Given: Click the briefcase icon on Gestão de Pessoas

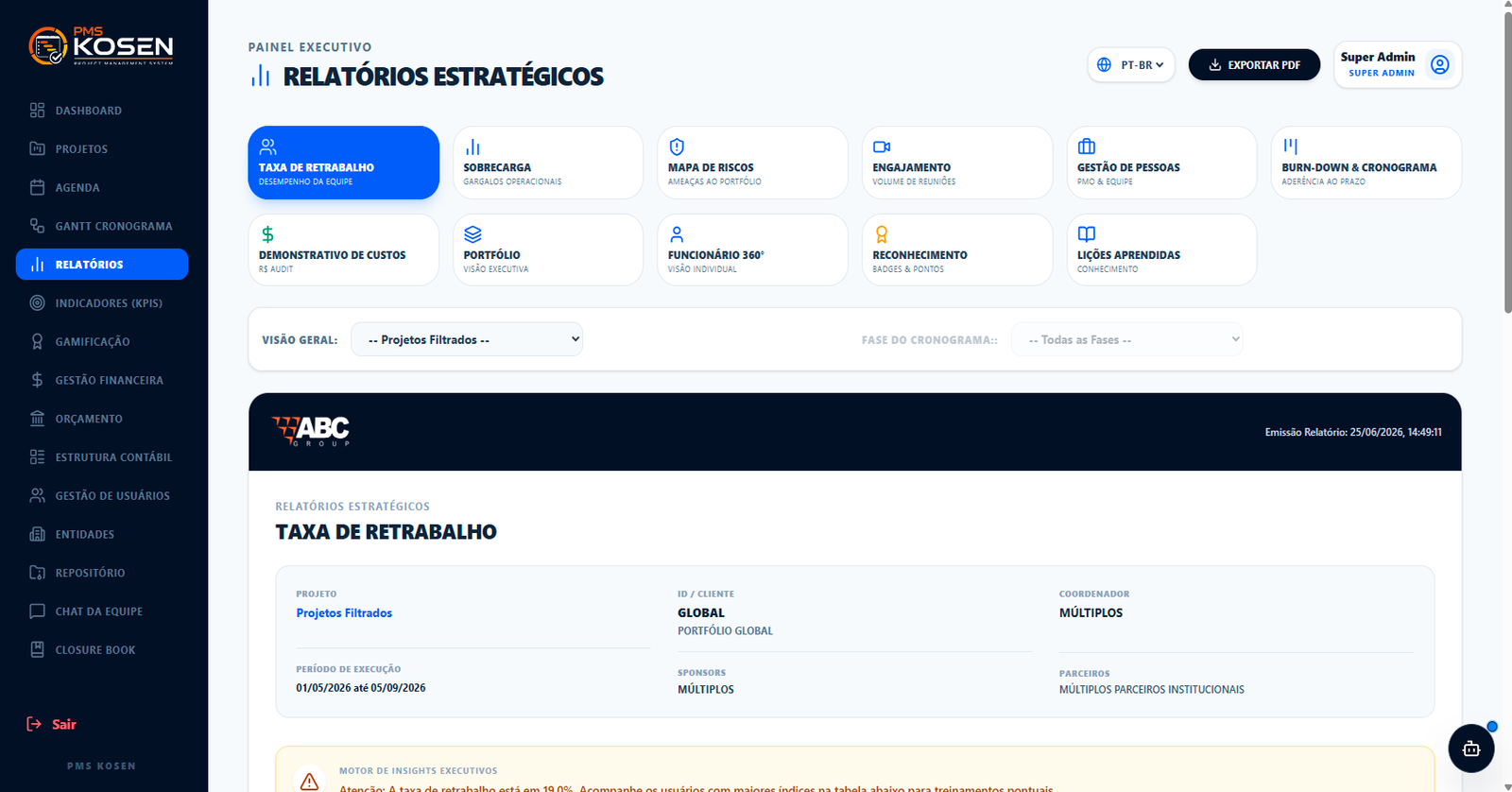Looking at the screenshot, I should [1087, 146].
